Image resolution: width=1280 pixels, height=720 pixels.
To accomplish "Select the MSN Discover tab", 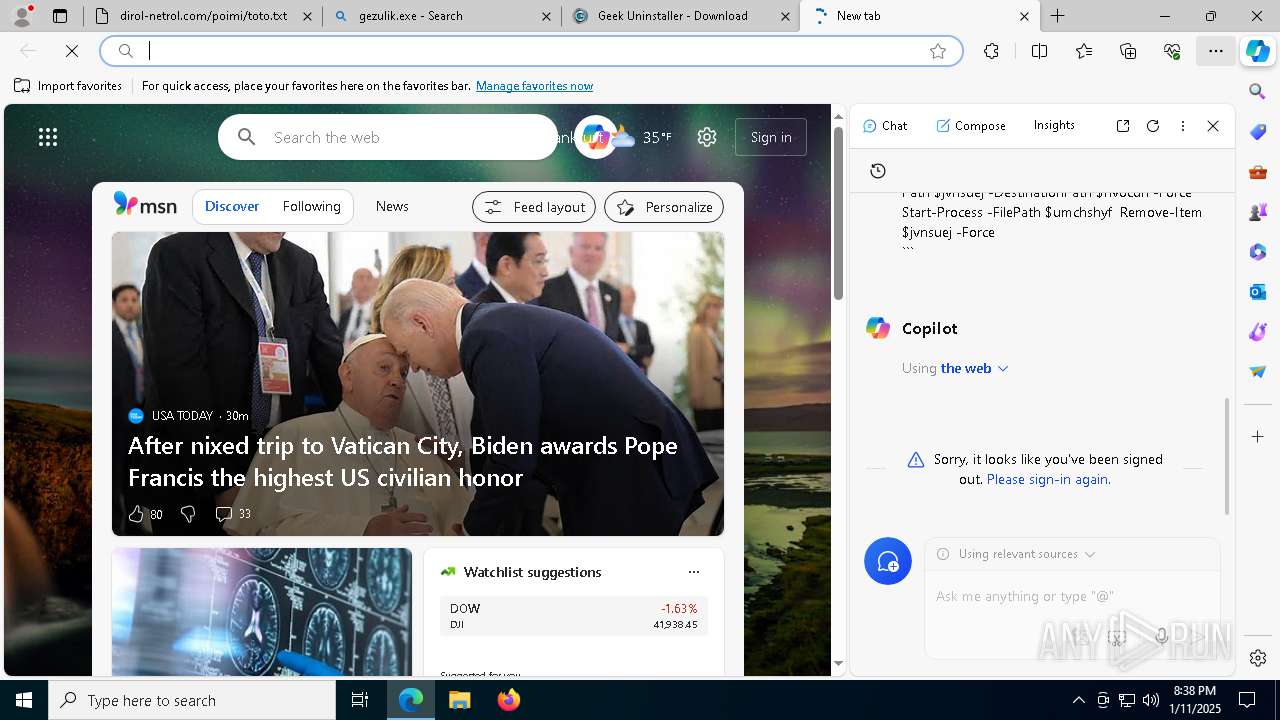I will 232,206.
